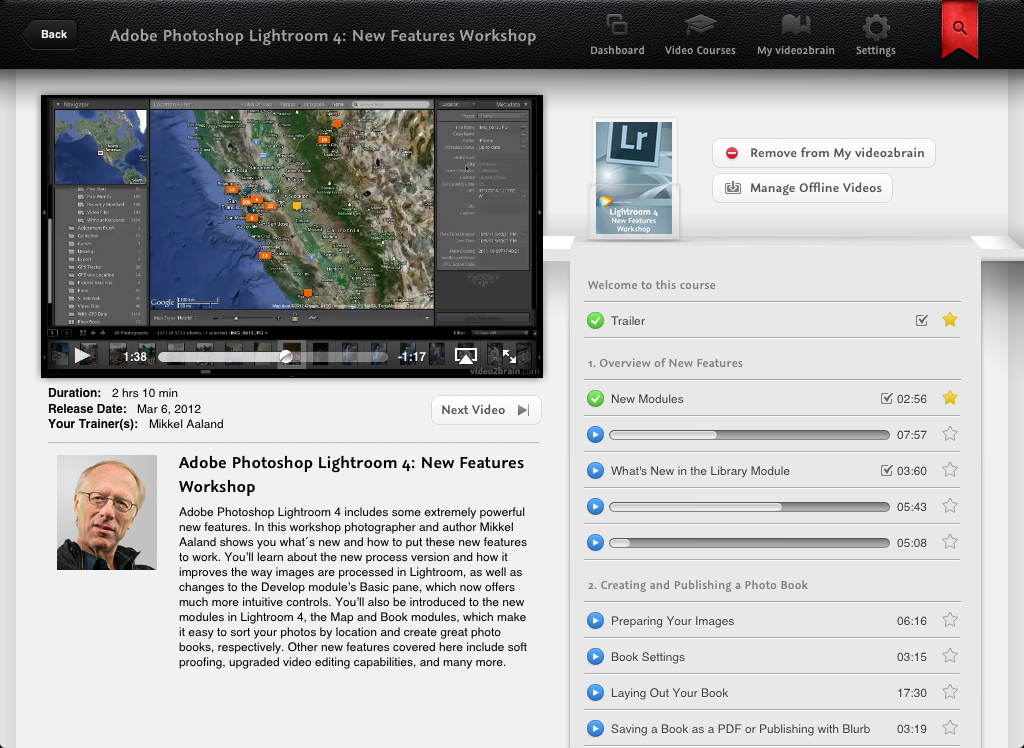Click the AirPlay icon in the player
Image resolution: width=1024 pixels, height=748 pixels.
(x=466, y=356)
